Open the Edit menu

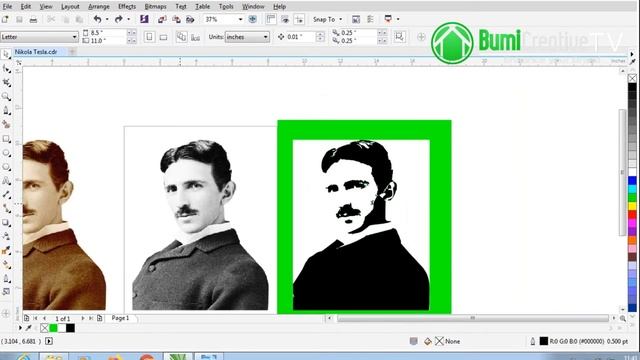coord(25,7)
